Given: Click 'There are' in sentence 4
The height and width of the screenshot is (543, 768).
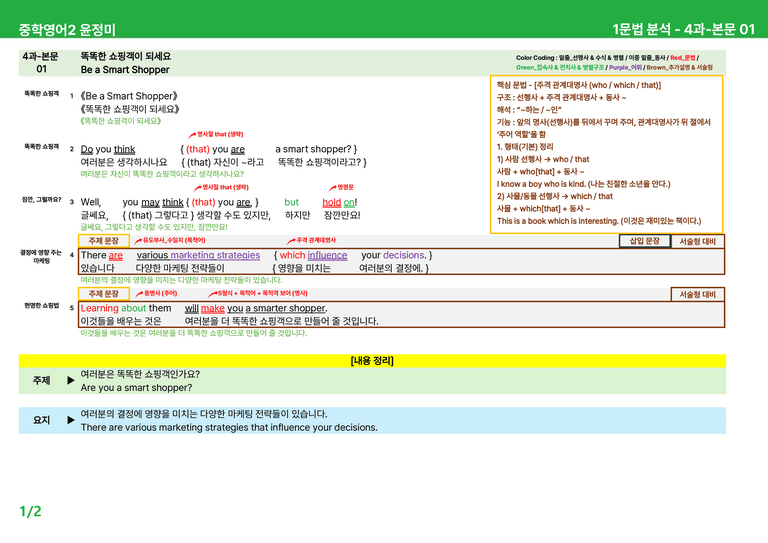Looking at the screenshot, I should point(102,255).
